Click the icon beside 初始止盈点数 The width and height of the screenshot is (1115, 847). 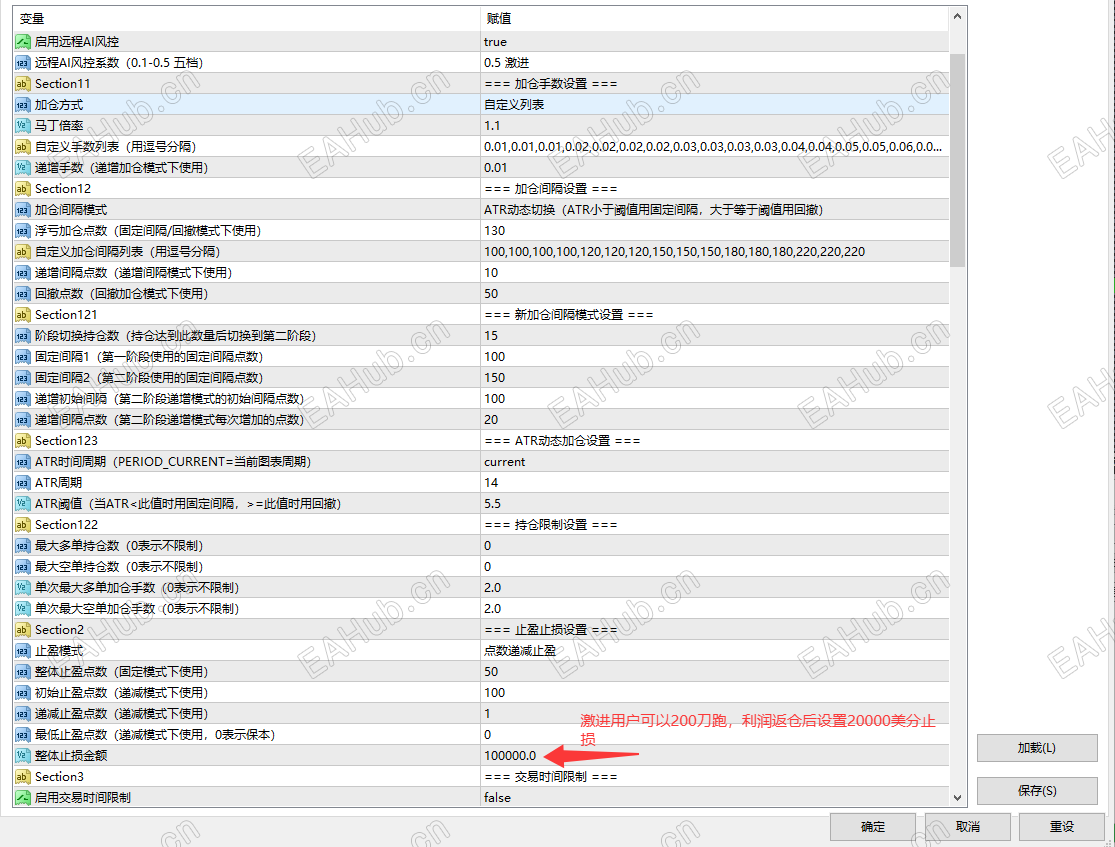coord(23,693)
